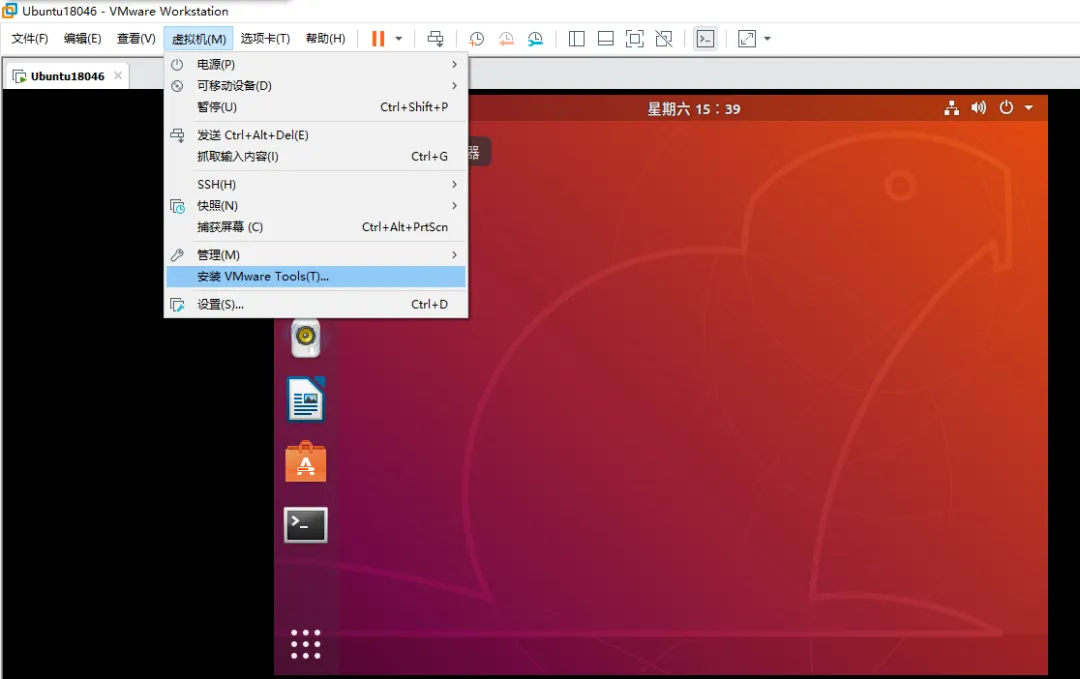Switch to the Ubuntu18046 VM tab
The image size is (1080, 679).
[67, 76]
